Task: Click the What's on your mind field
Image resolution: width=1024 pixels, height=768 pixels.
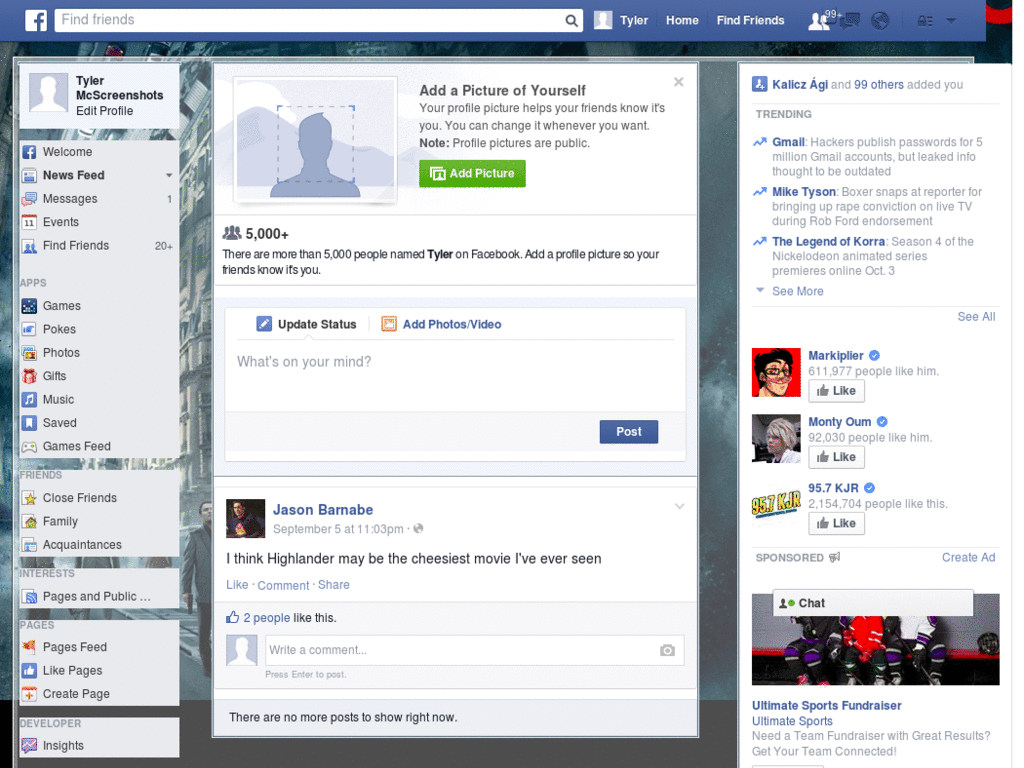Action: pos(455,376)
